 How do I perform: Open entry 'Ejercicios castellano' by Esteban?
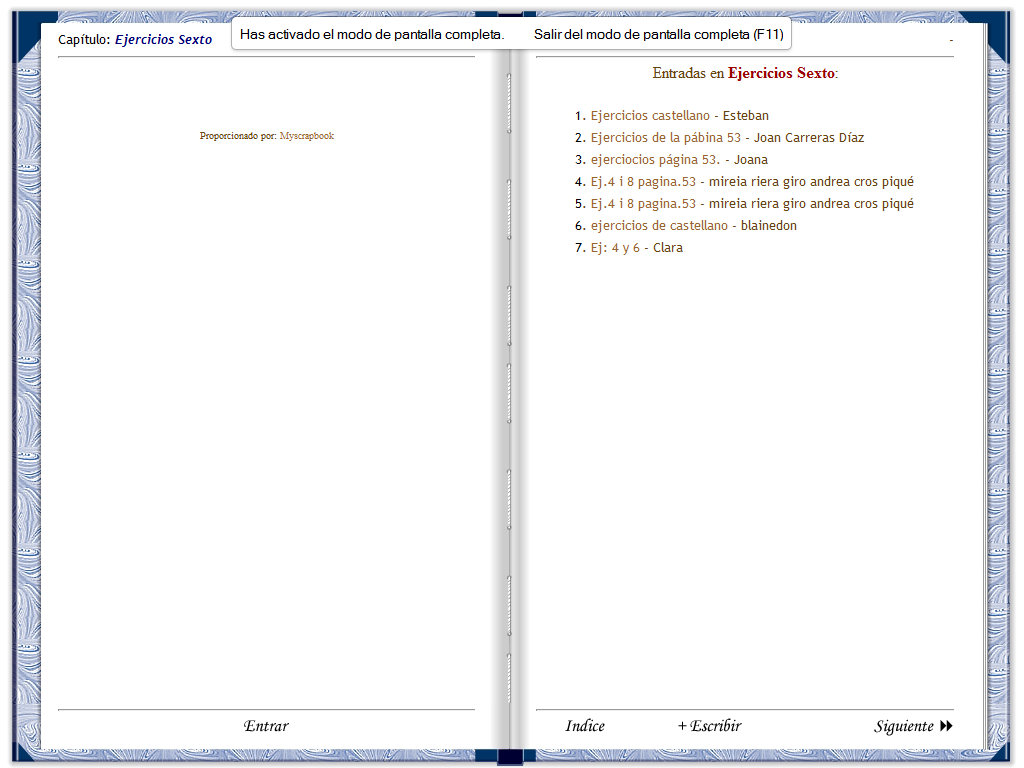(x=650, y=116)
